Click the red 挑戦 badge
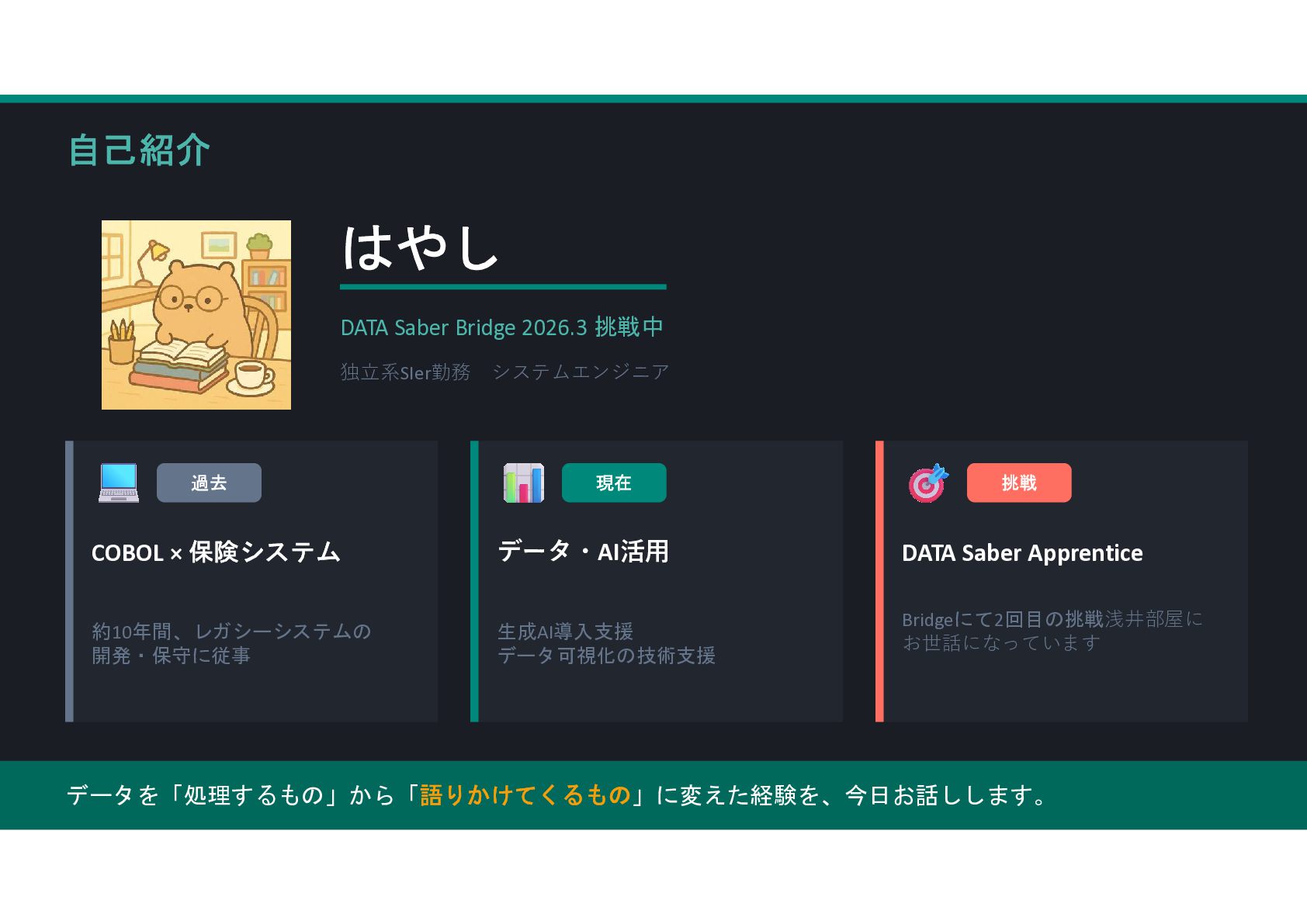 (x=1019, y=483)
